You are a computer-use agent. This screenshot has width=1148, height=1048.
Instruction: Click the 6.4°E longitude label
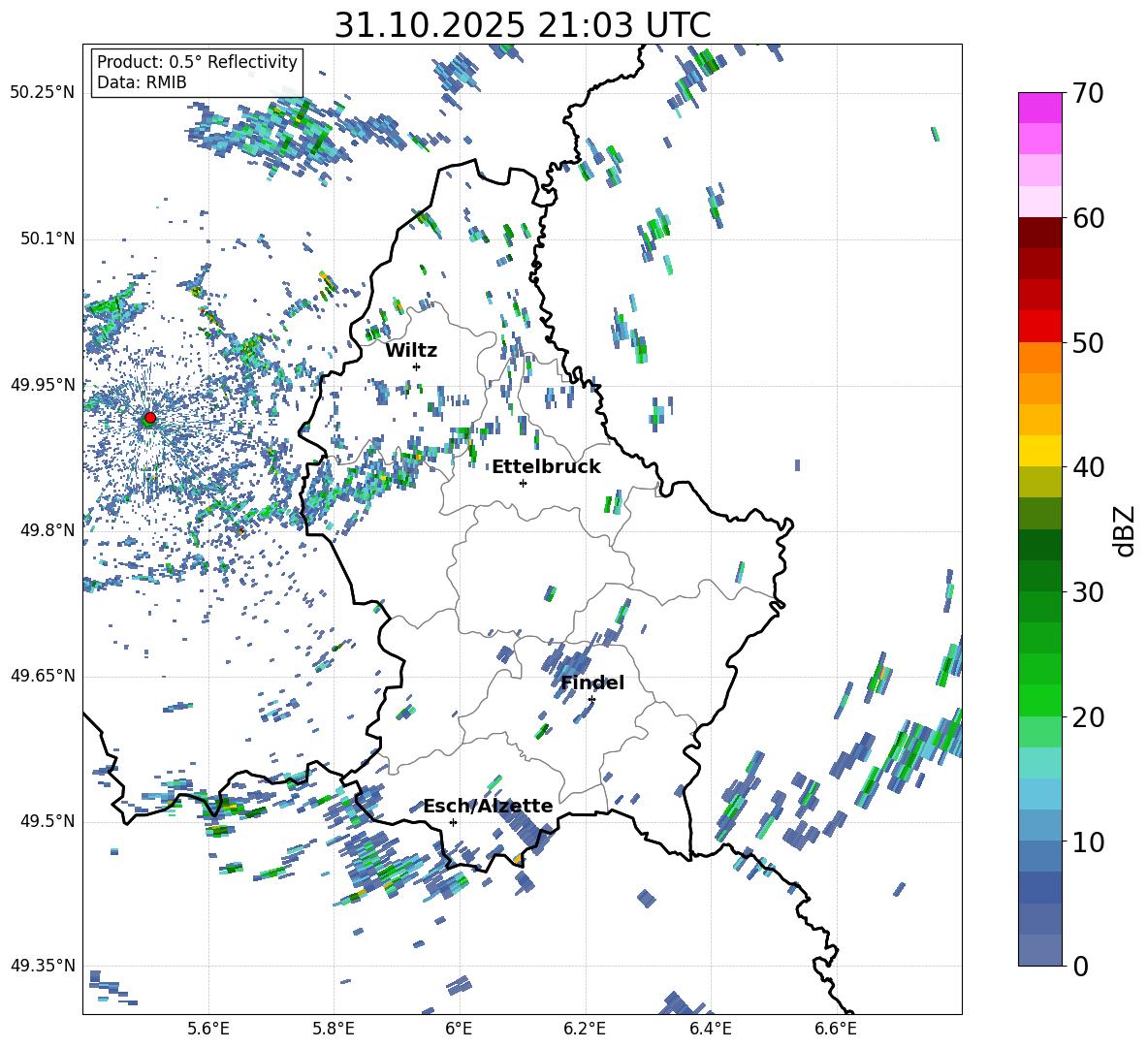tap(711, 1029)
